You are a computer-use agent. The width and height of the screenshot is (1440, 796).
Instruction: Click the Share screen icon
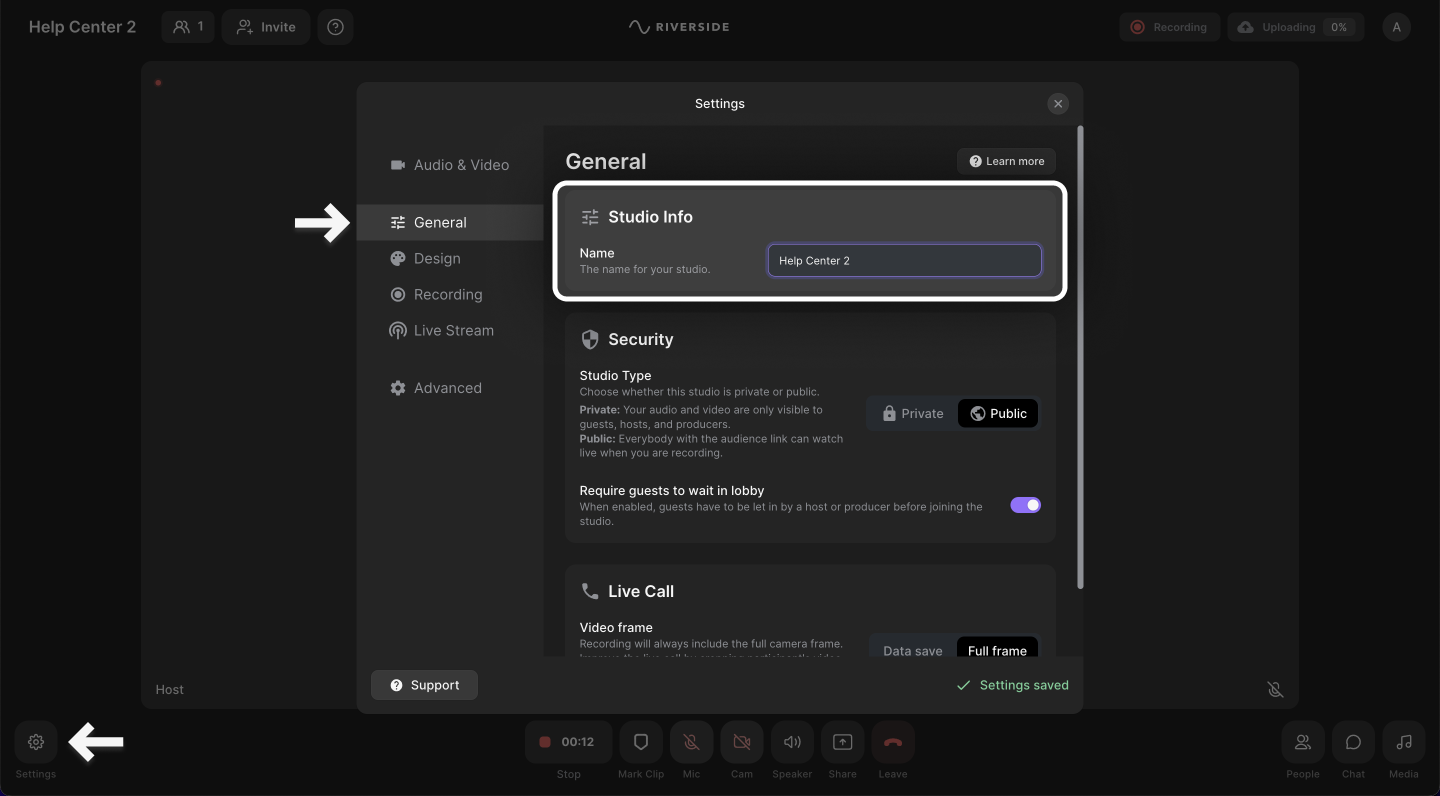tap(842, 742)
